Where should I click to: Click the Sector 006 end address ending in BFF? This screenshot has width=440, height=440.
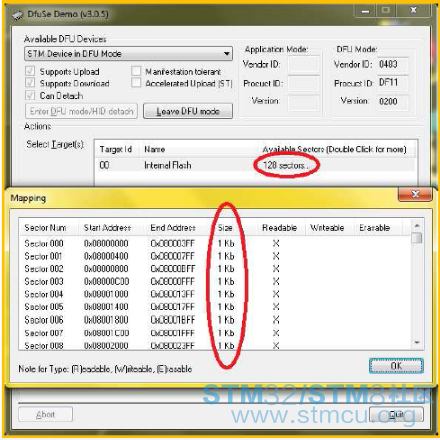pyautogui.click(x=172, y=320)
